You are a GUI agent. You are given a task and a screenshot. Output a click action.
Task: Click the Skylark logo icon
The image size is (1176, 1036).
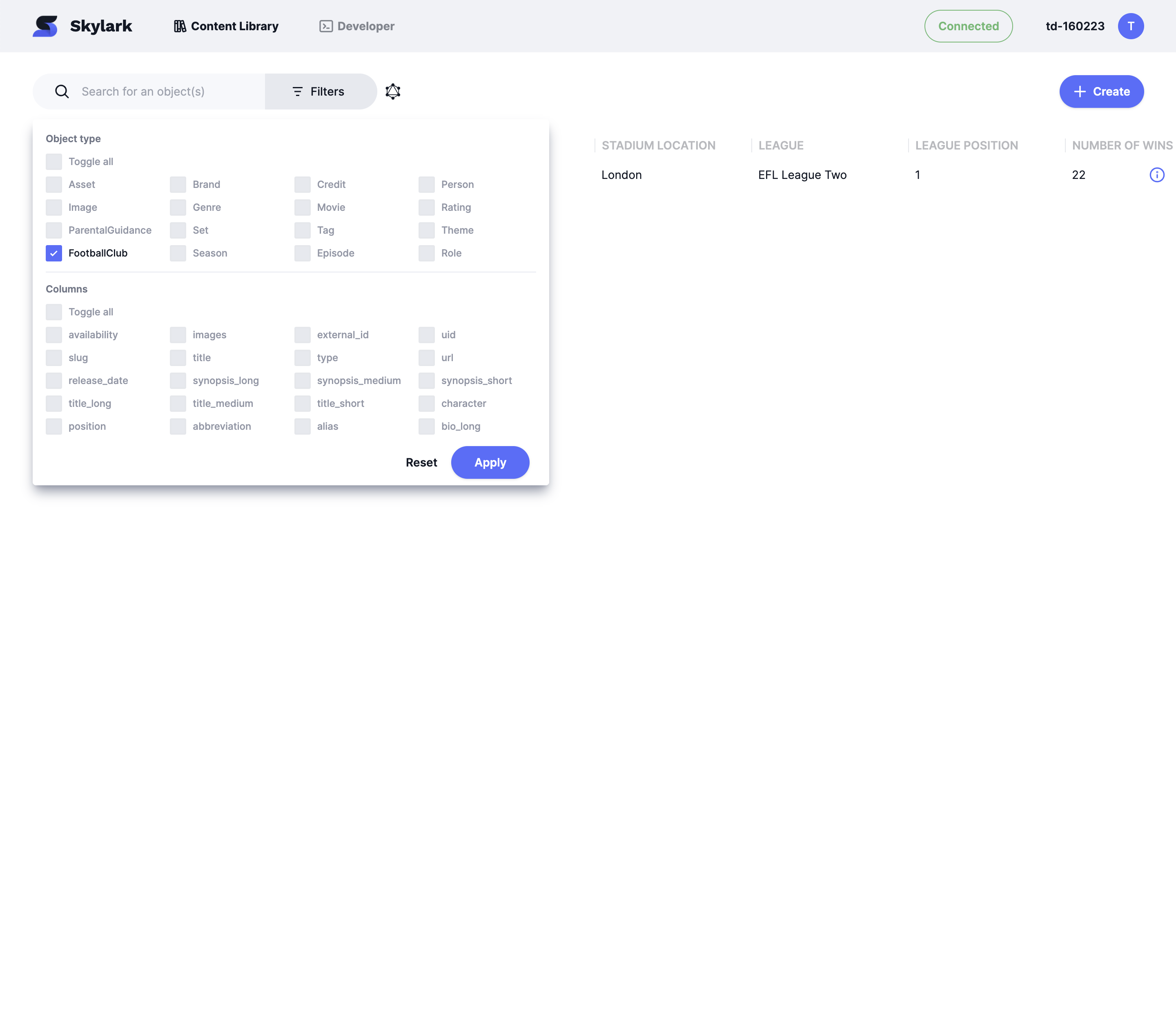click(x=45, y=26)
